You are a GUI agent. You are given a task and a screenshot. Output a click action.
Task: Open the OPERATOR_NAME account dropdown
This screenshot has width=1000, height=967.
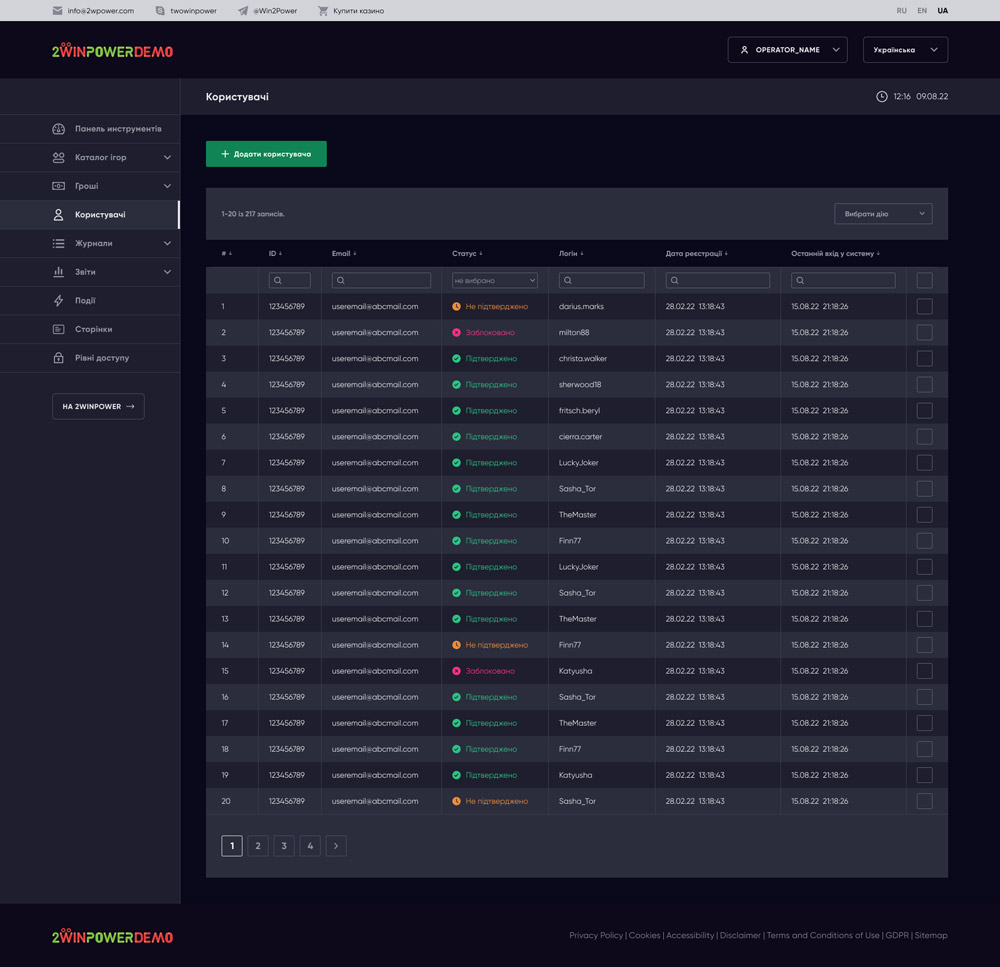point(787,50)
